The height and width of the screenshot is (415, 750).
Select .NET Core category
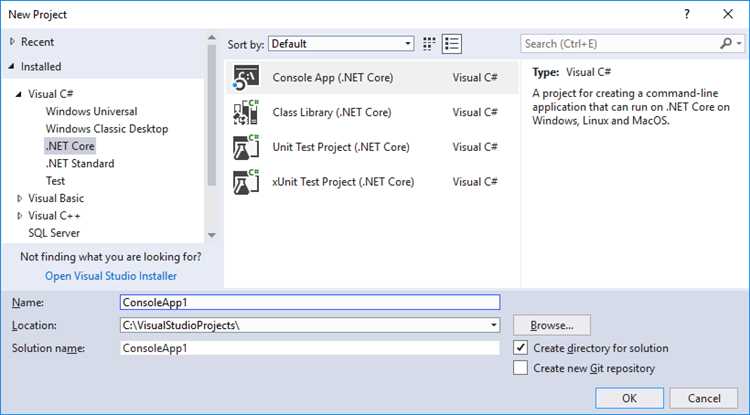tap(70, 146)
